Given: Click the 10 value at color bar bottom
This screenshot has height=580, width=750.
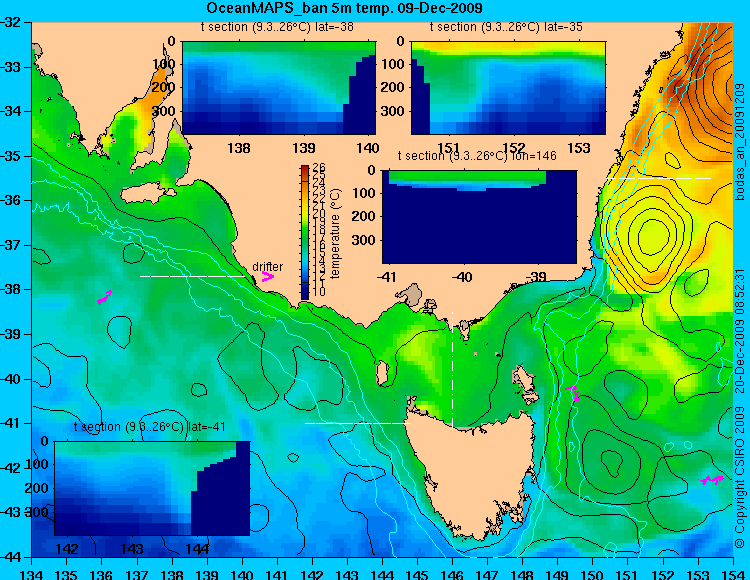Looking at the screenshot, I should coord(319,292).
